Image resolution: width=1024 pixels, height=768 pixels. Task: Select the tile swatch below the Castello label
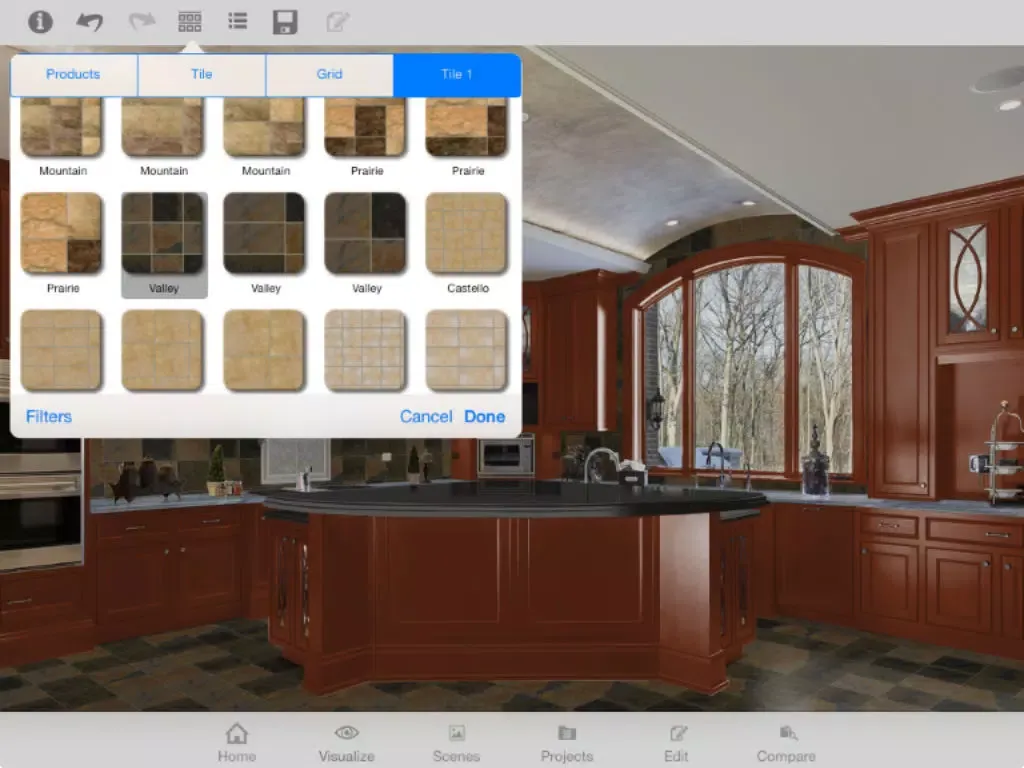[466, 351]
